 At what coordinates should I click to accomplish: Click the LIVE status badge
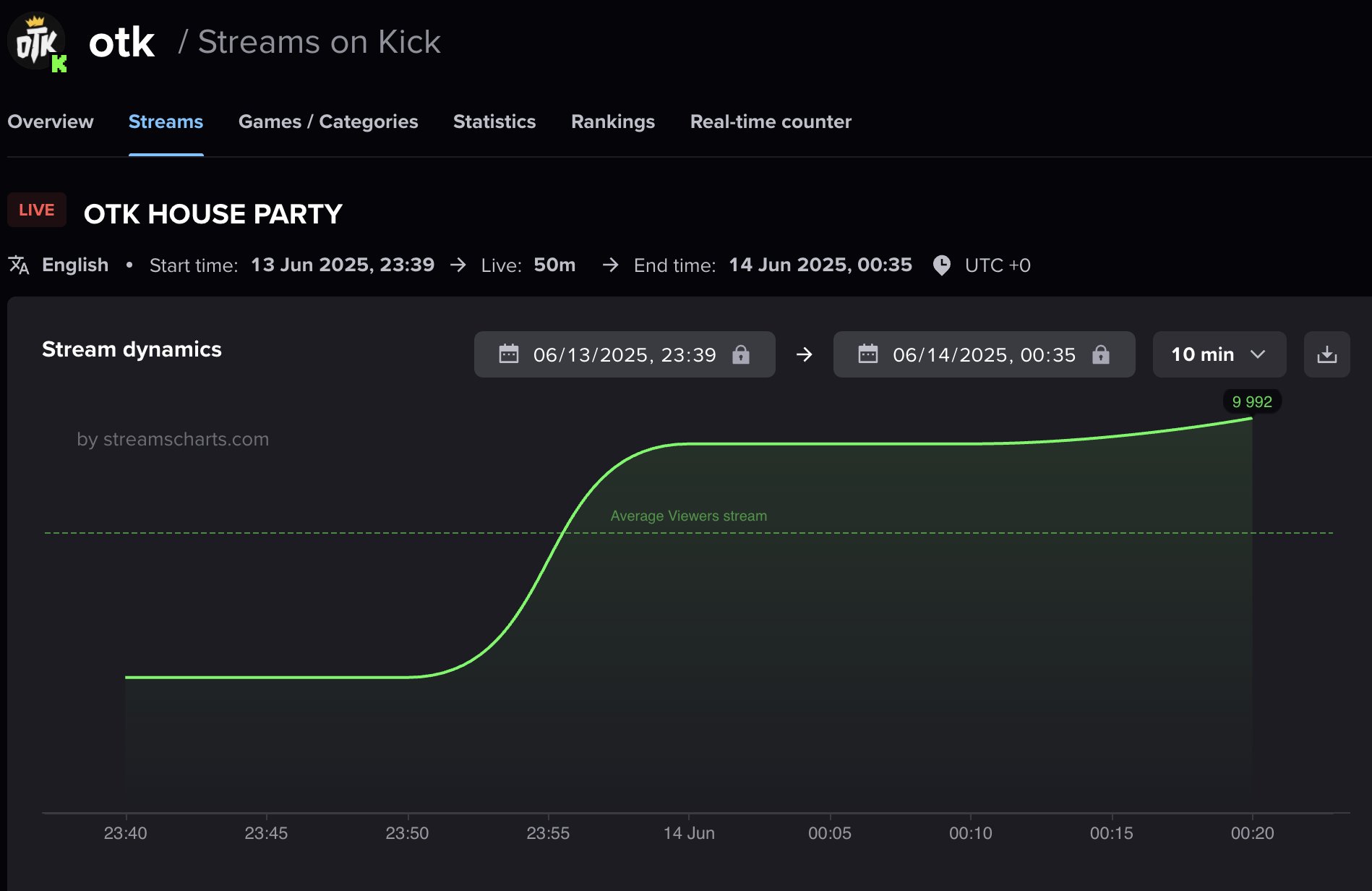[37, 210]
